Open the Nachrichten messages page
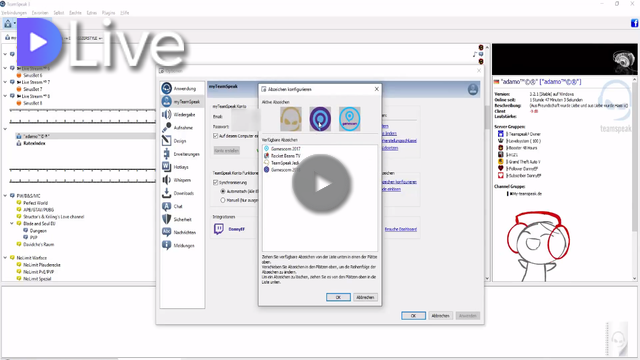The width and height of the screenshot is (640, 360). coord(180,232)
